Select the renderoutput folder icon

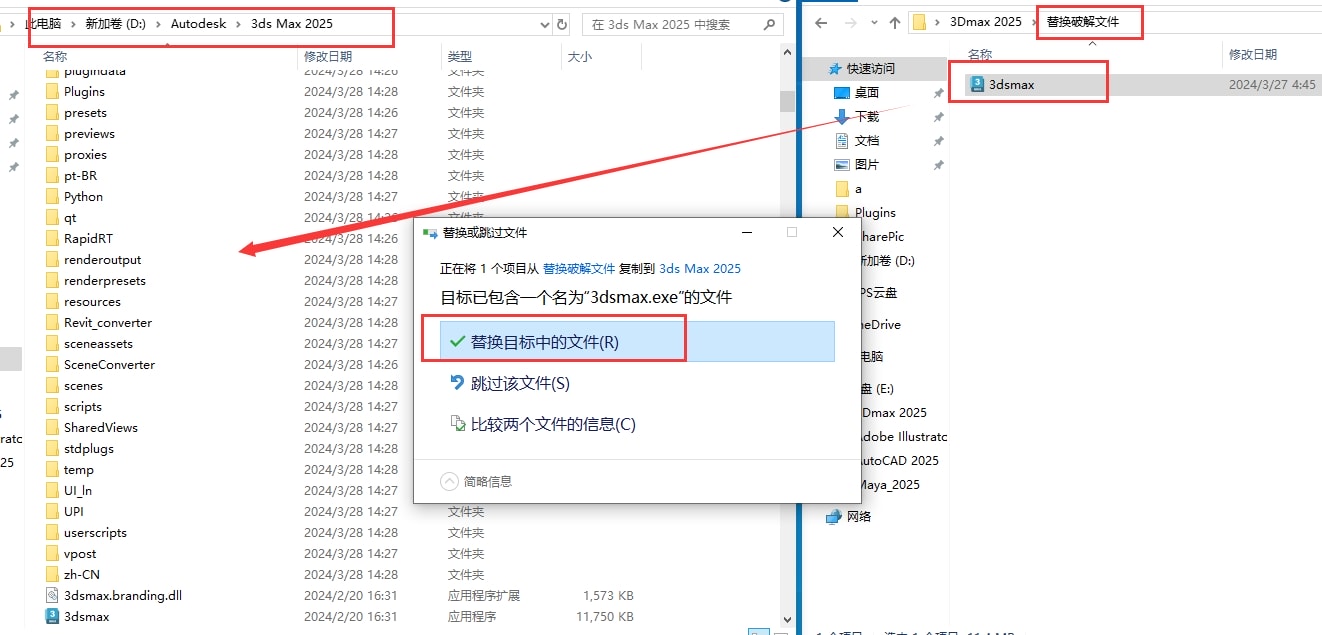(53, 259)
